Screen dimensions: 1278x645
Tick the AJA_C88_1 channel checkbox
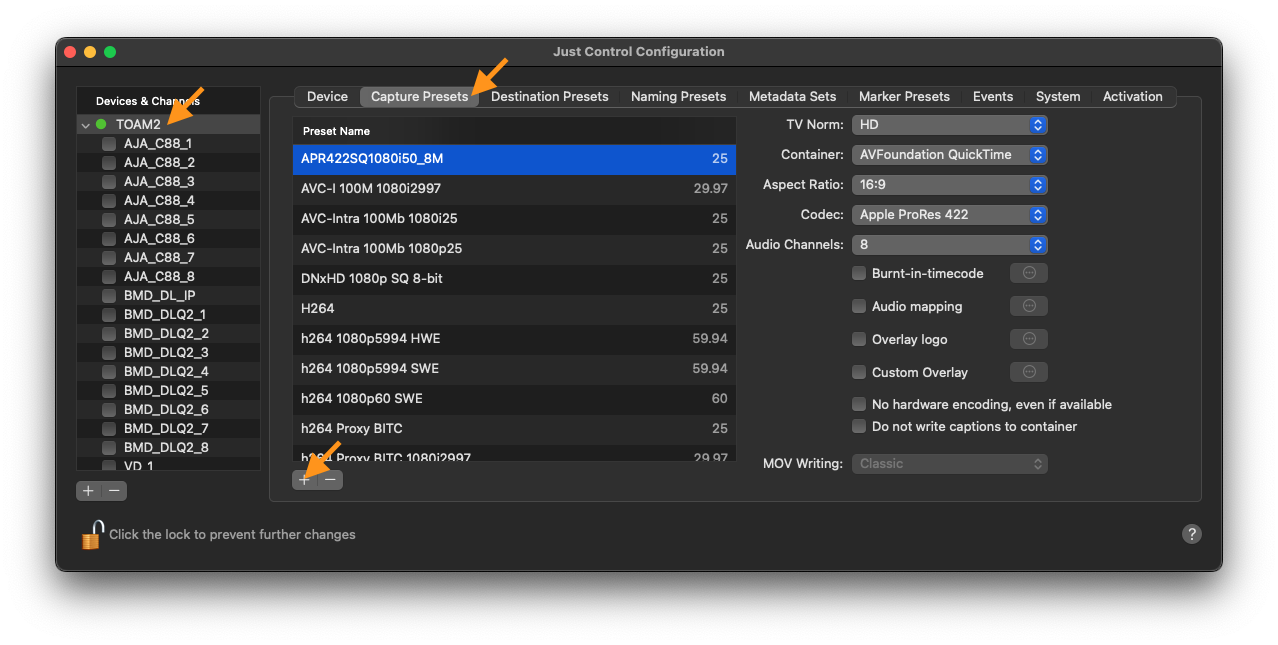point(109,144)
